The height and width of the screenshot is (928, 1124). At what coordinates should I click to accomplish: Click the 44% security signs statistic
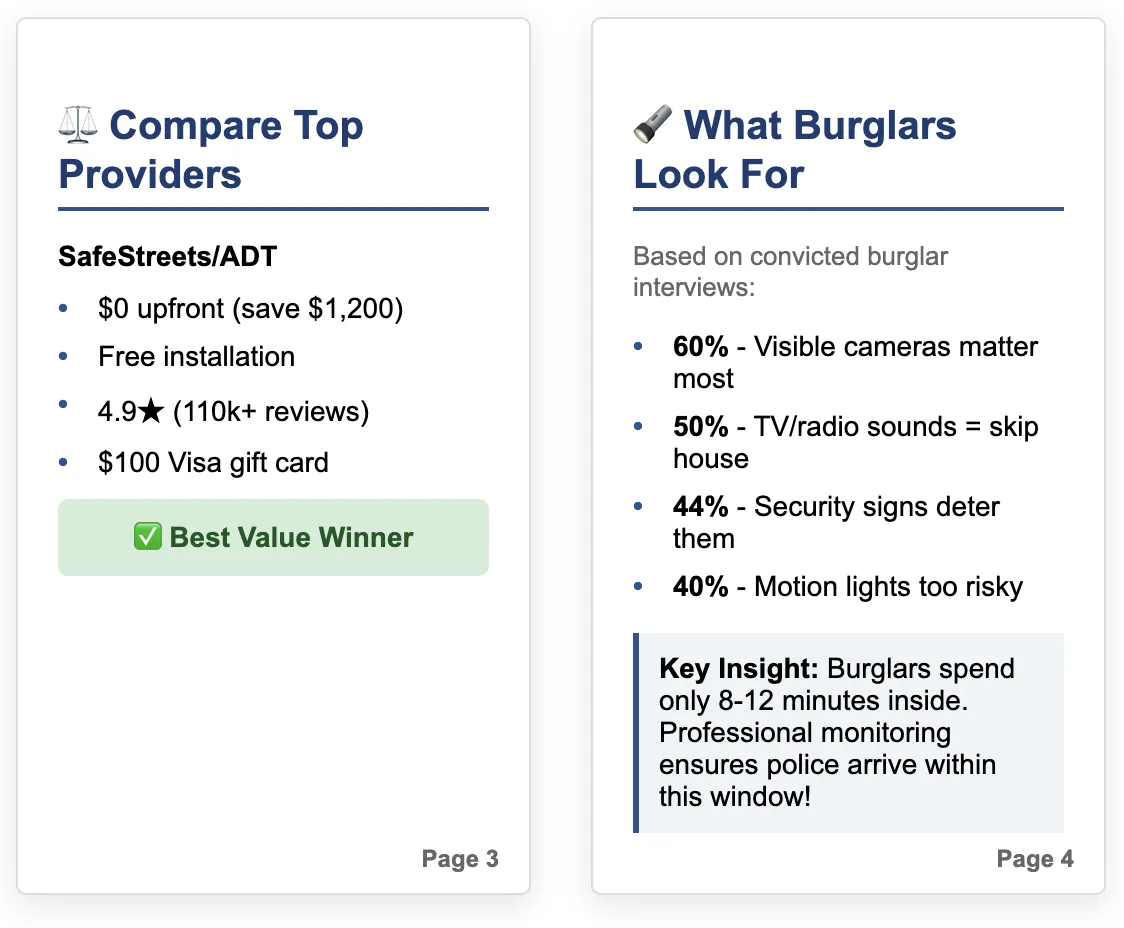click(x=836, y=522)
